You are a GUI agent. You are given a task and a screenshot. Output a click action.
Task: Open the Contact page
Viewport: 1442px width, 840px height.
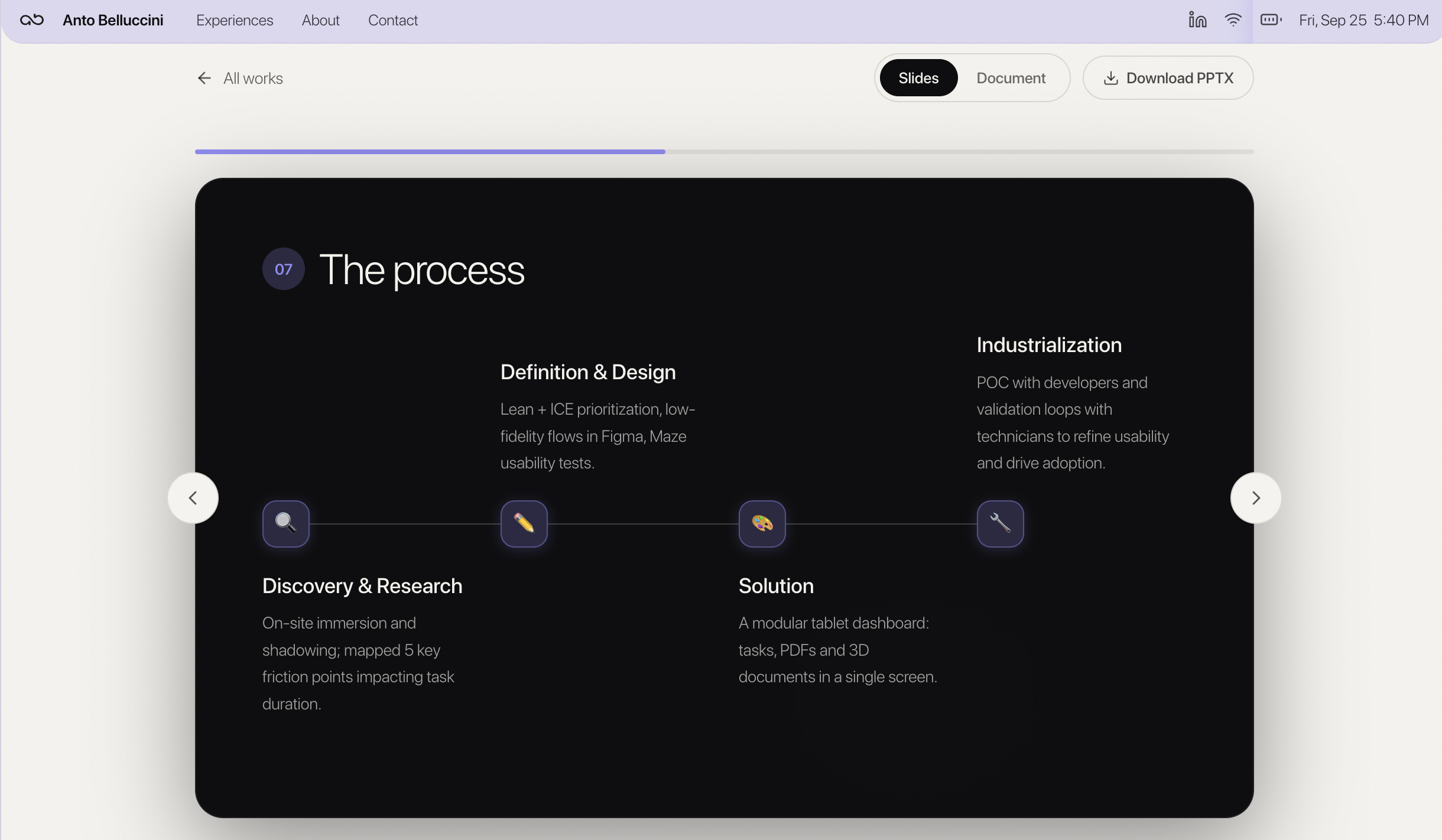click(393, 20)
